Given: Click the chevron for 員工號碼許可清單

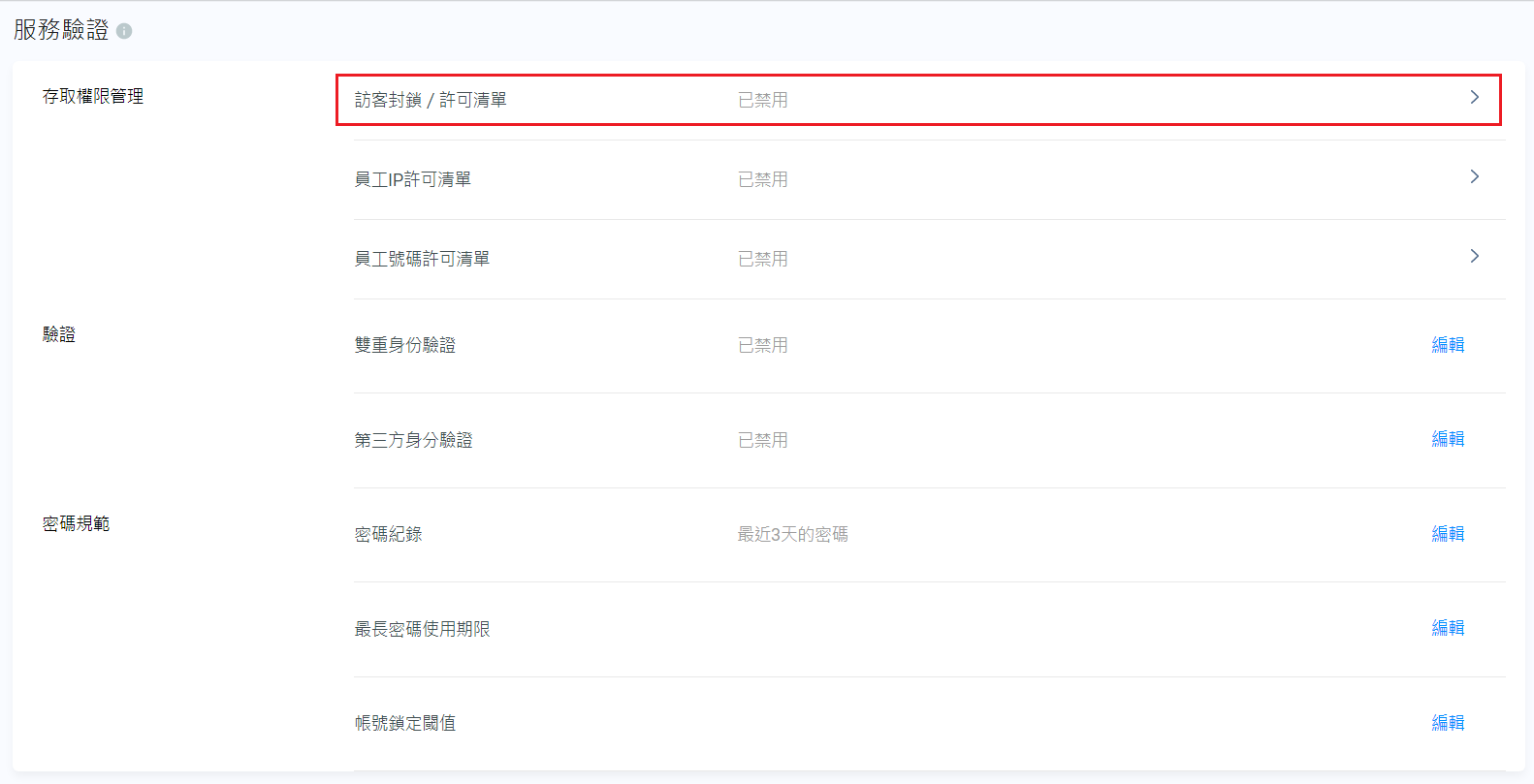Looking at the screenshot, I should click(1474, 257).
